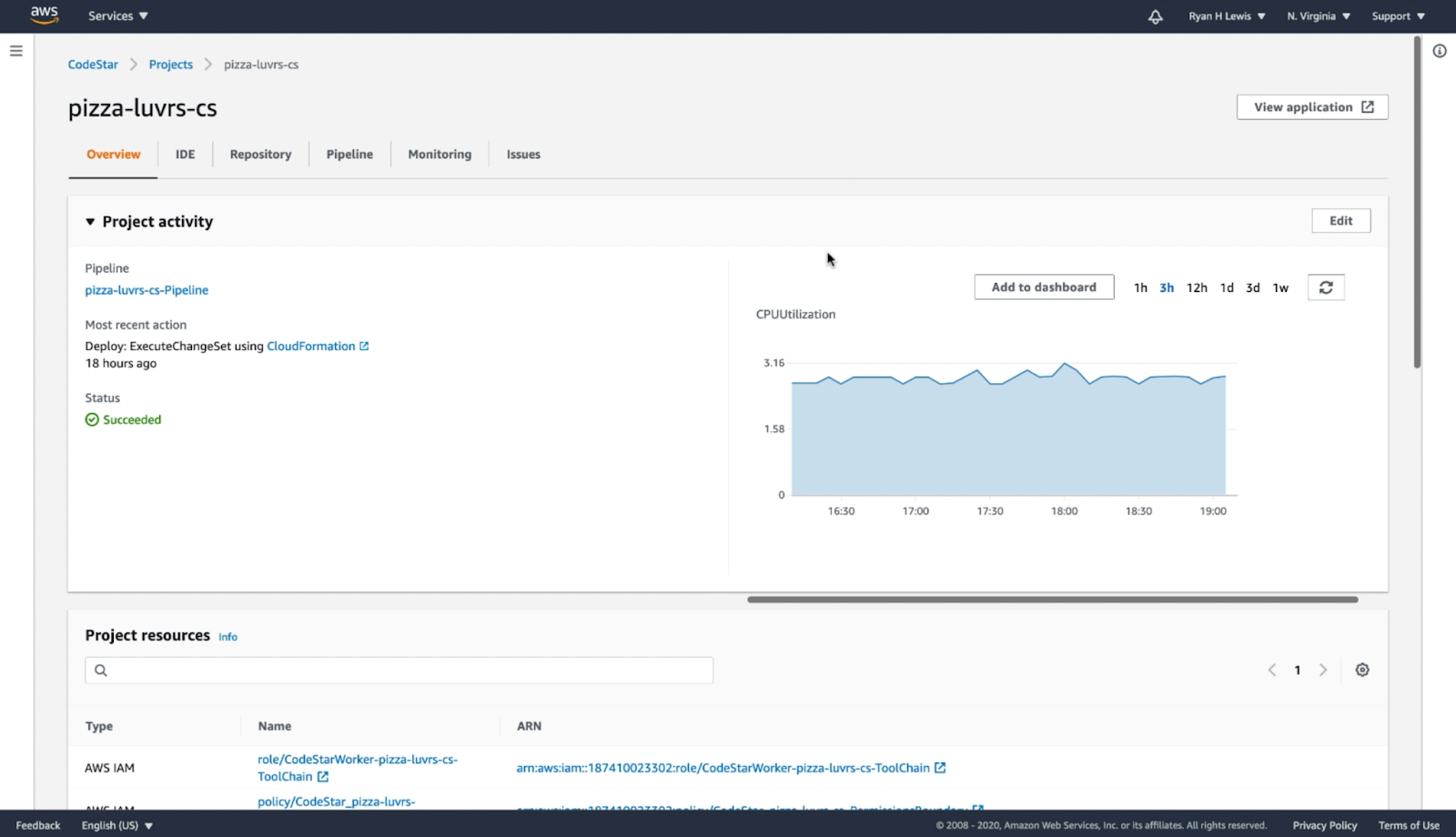
Task: Click the Project resources search field
Action: [x=399, y=671]
